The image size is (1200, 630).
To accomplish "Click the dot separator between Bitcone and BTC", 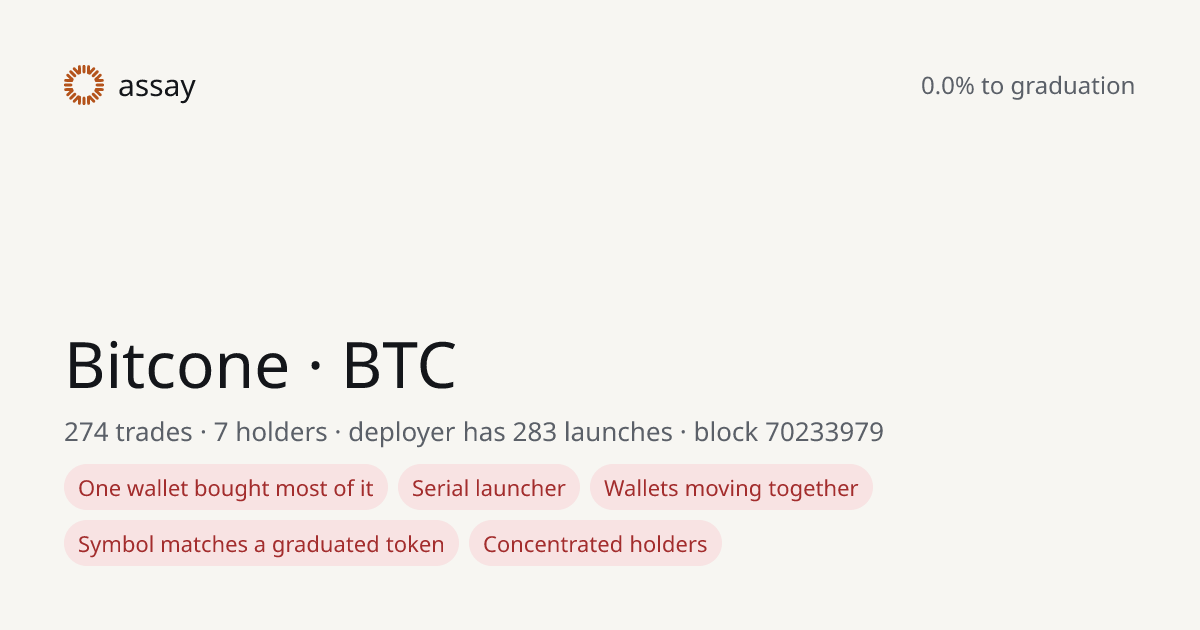I will [x=316, y=369].
